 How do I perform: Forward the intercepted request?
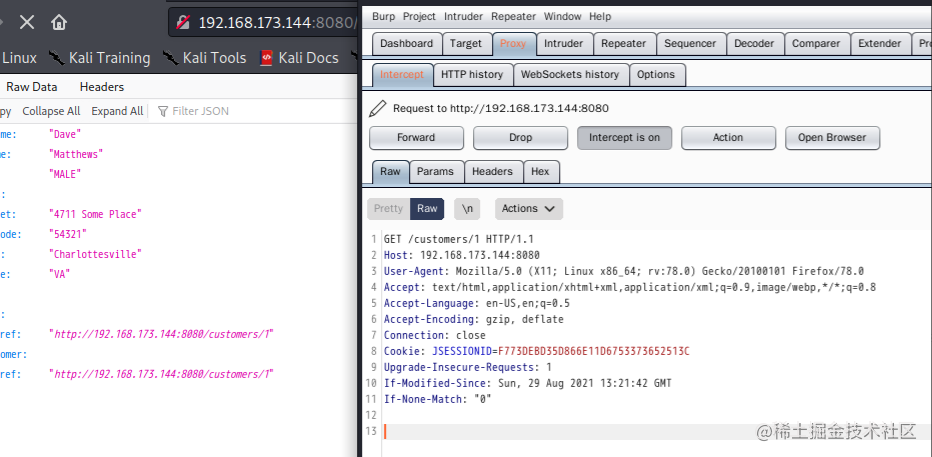[x=416, y=137]
